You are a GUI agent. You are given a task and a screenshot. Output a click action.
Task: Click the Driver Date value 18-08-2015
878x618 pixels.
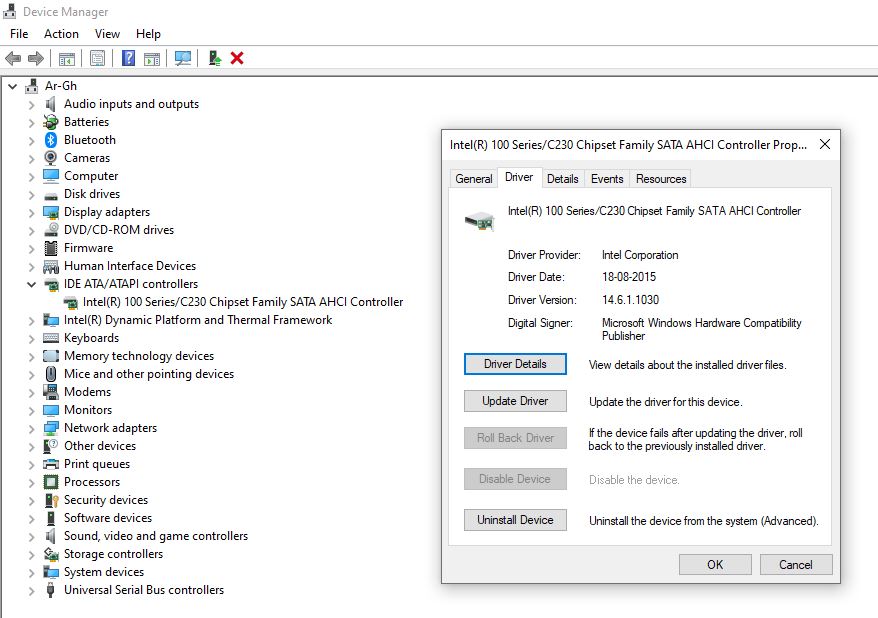pos(629,277)
